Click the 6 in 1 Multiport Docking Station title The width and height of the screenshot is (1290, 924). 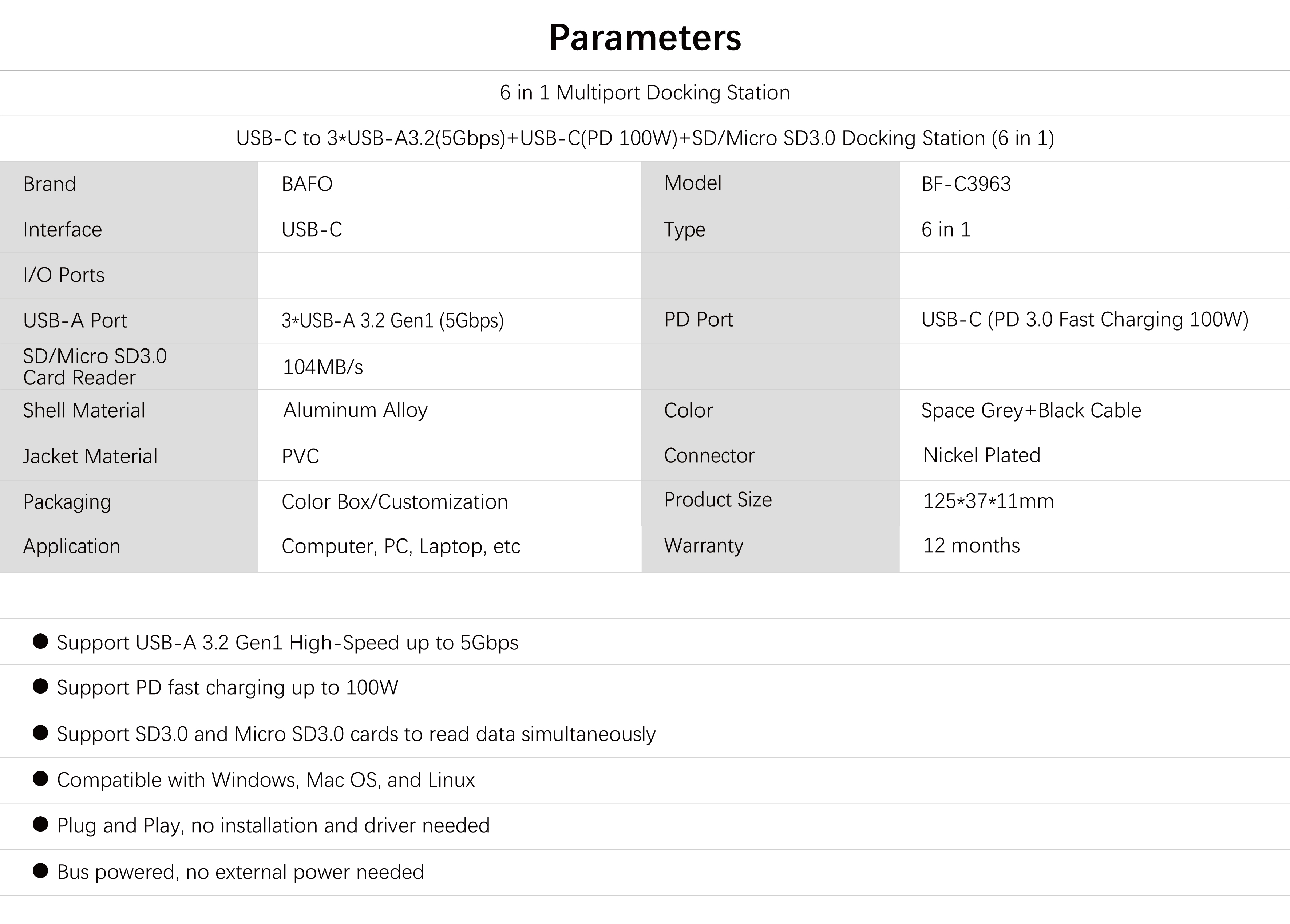644,93
